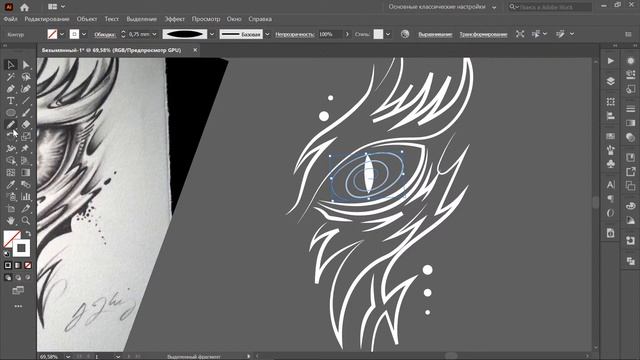Open the Layers panel icon

pyautogui.click(x=611, y=81)
